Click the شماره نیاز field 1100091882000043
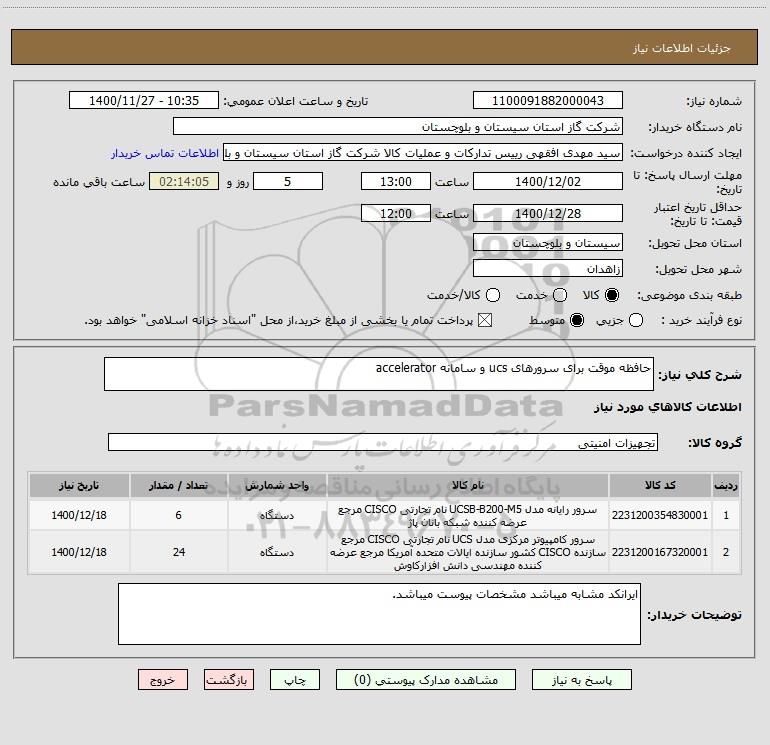The width and height of the screenshot is (770, 745). (x=548, y=100)
